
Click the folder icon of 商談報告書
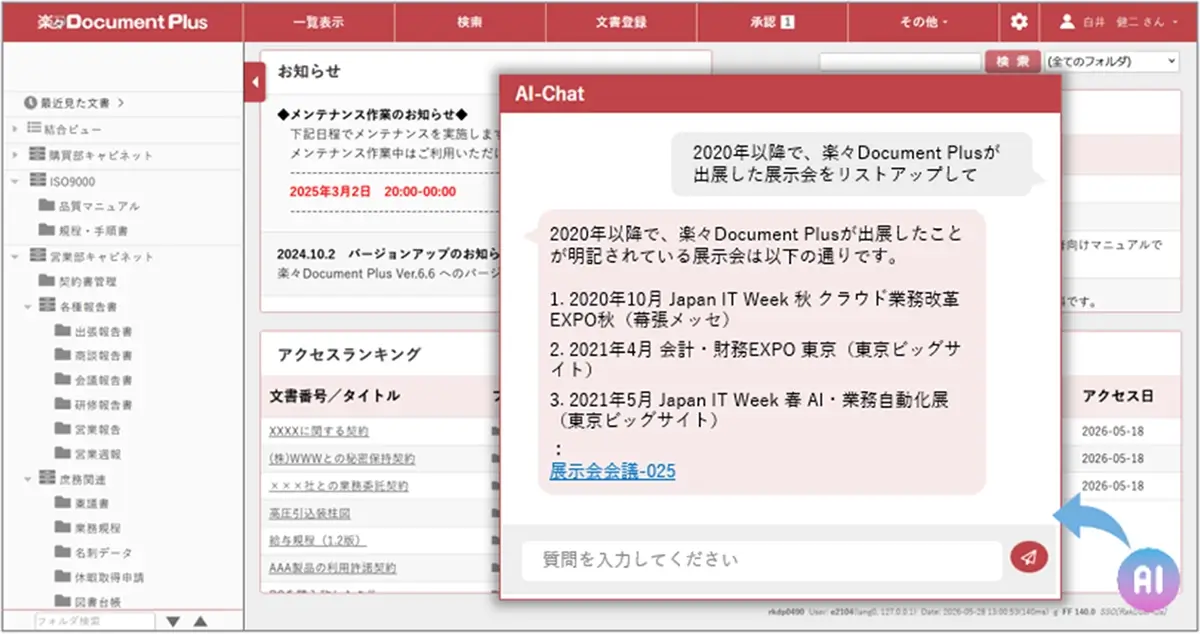[63, 355]
